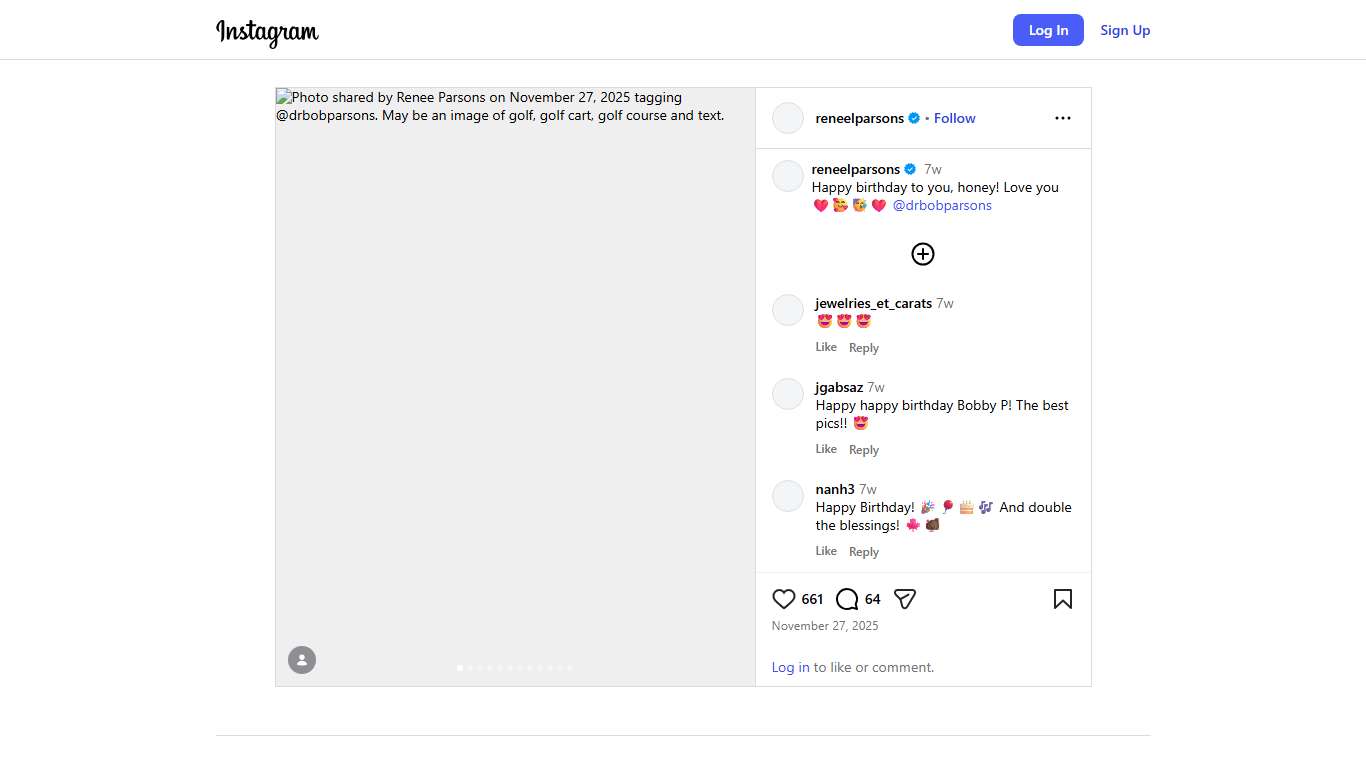Click the share post paper-plane icon

point(905,599)
